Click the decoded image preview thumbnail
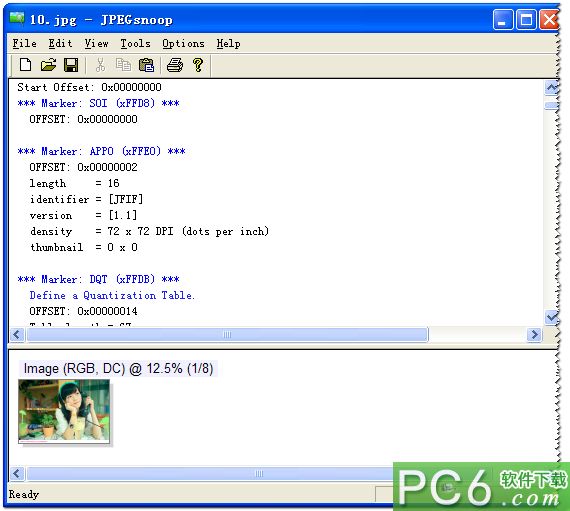The height and width of the screenshot is (511, 570). tap(64, 411)
